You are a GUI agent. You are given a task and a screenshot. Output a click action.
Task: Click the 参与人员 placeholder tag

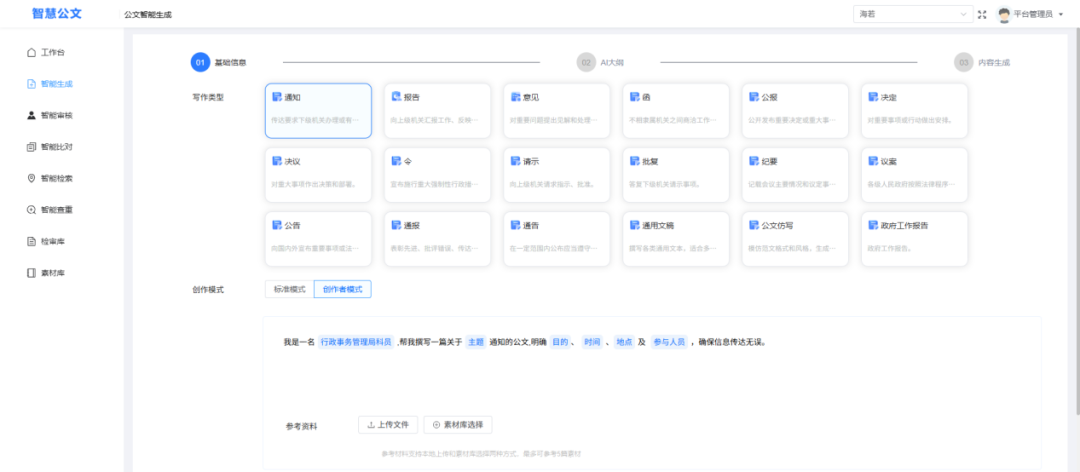(x=669, y=342)
